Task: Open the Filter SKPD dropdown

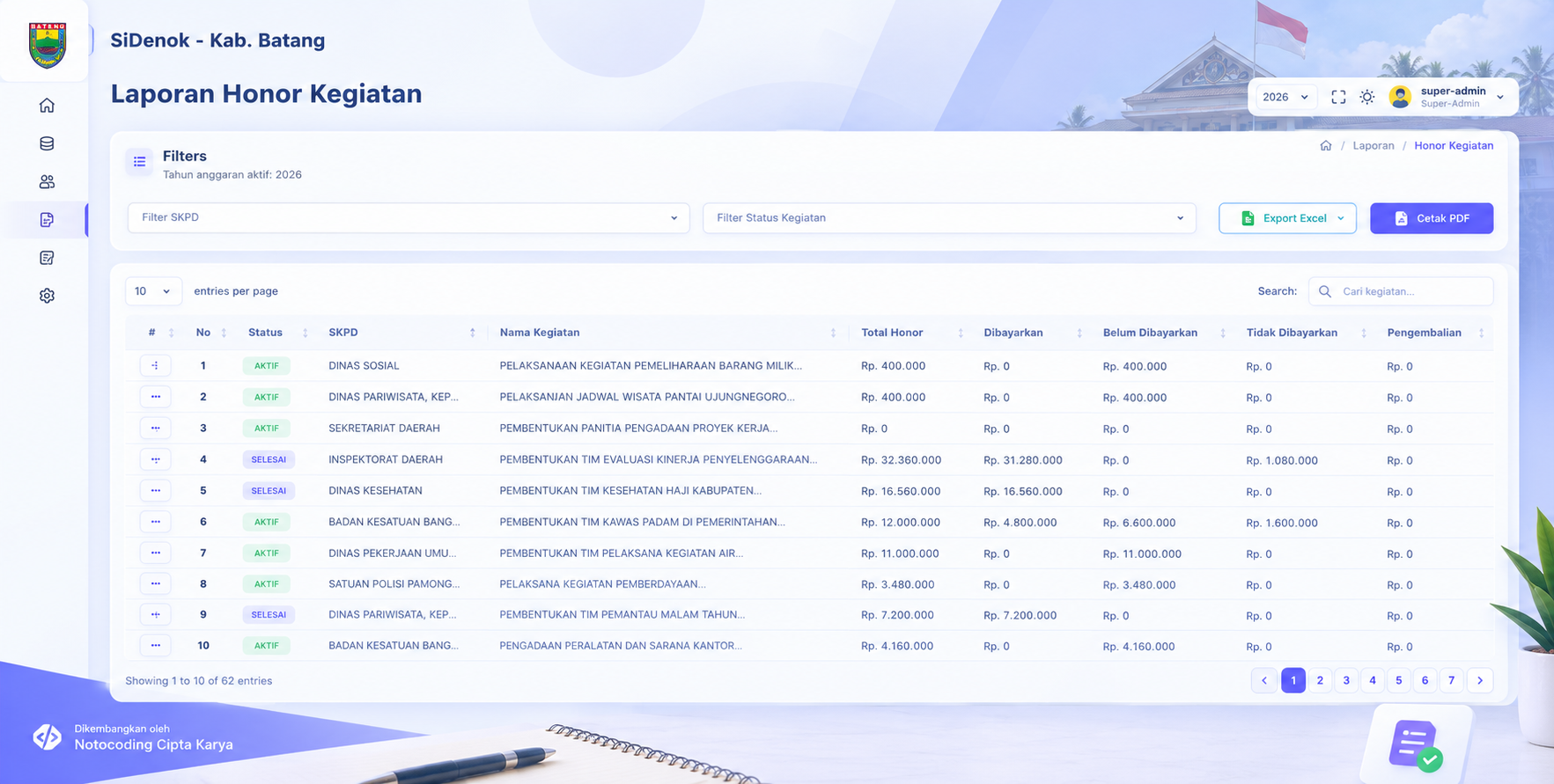Action: click(409, 217)
